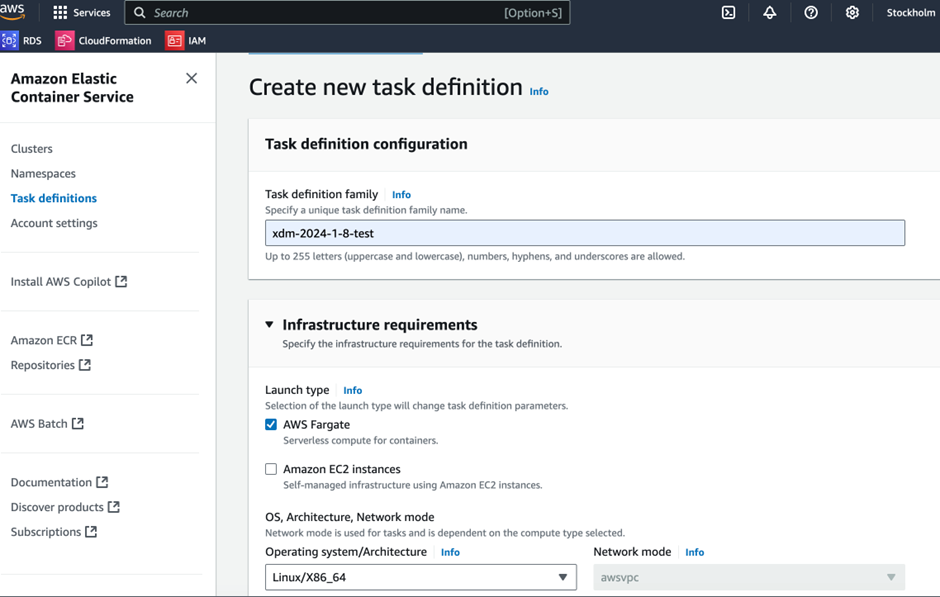940x597 pixels.
Task: Open the help question mark icon
Action: 811,13
